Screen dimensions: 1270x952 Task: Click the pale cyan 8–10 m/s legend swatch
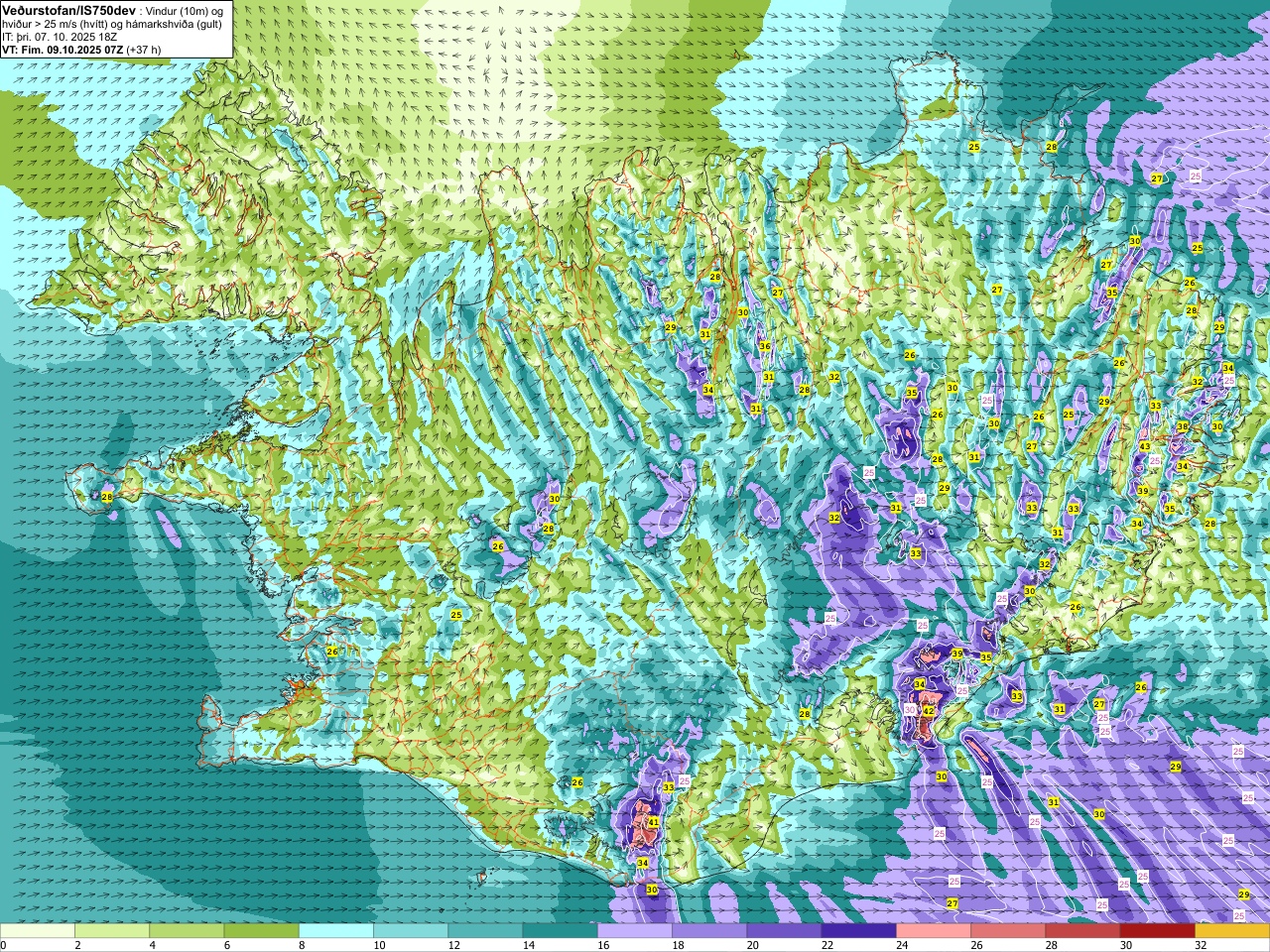[x=336, y=931]
